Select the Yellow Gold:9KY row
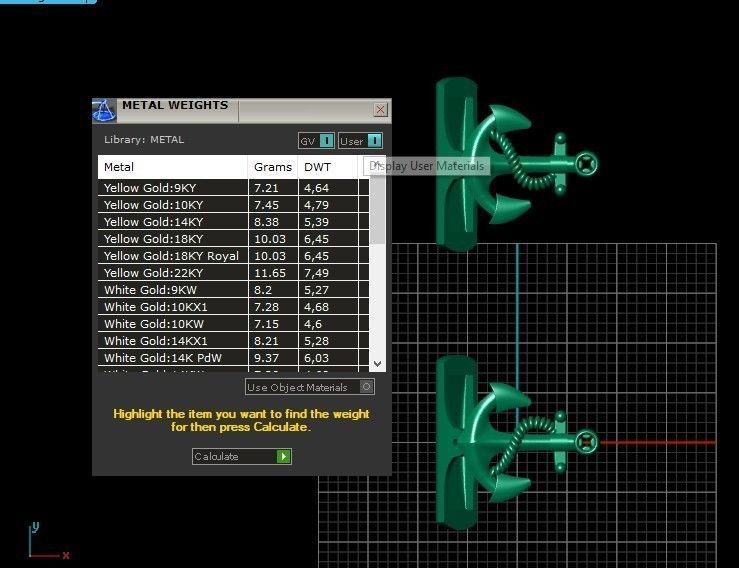 [233, 188]
